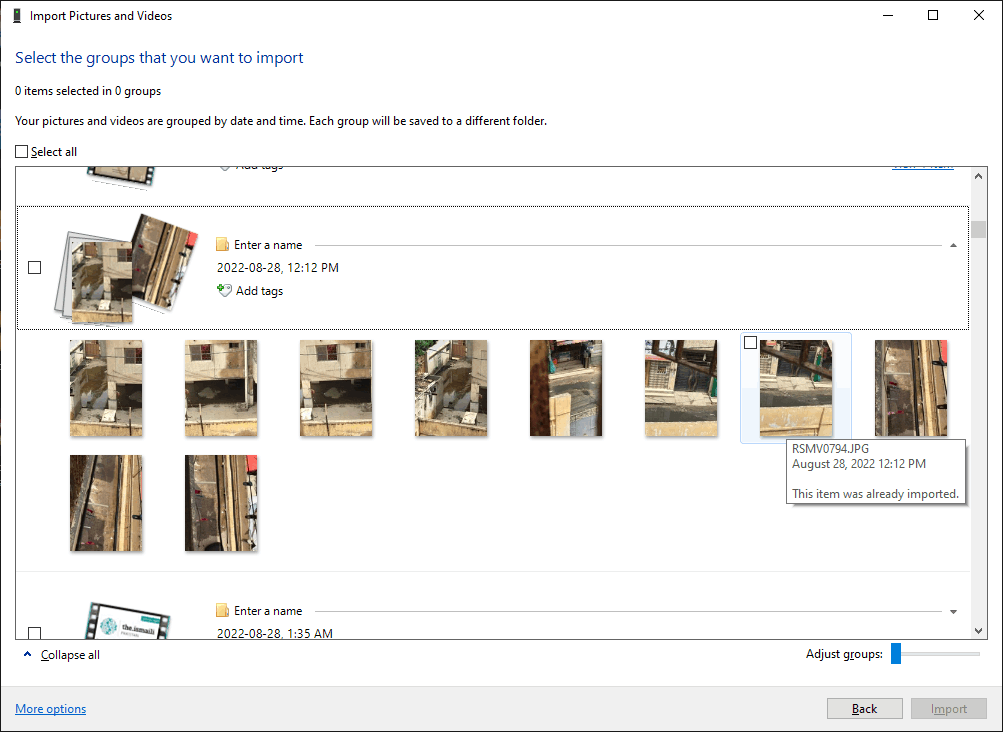Image resolution: width=1003 pixels, height=732 pixels.
Task: Click folder icon of 12:12 PM group
Action: pyautogui.click(x=223, y=244)
